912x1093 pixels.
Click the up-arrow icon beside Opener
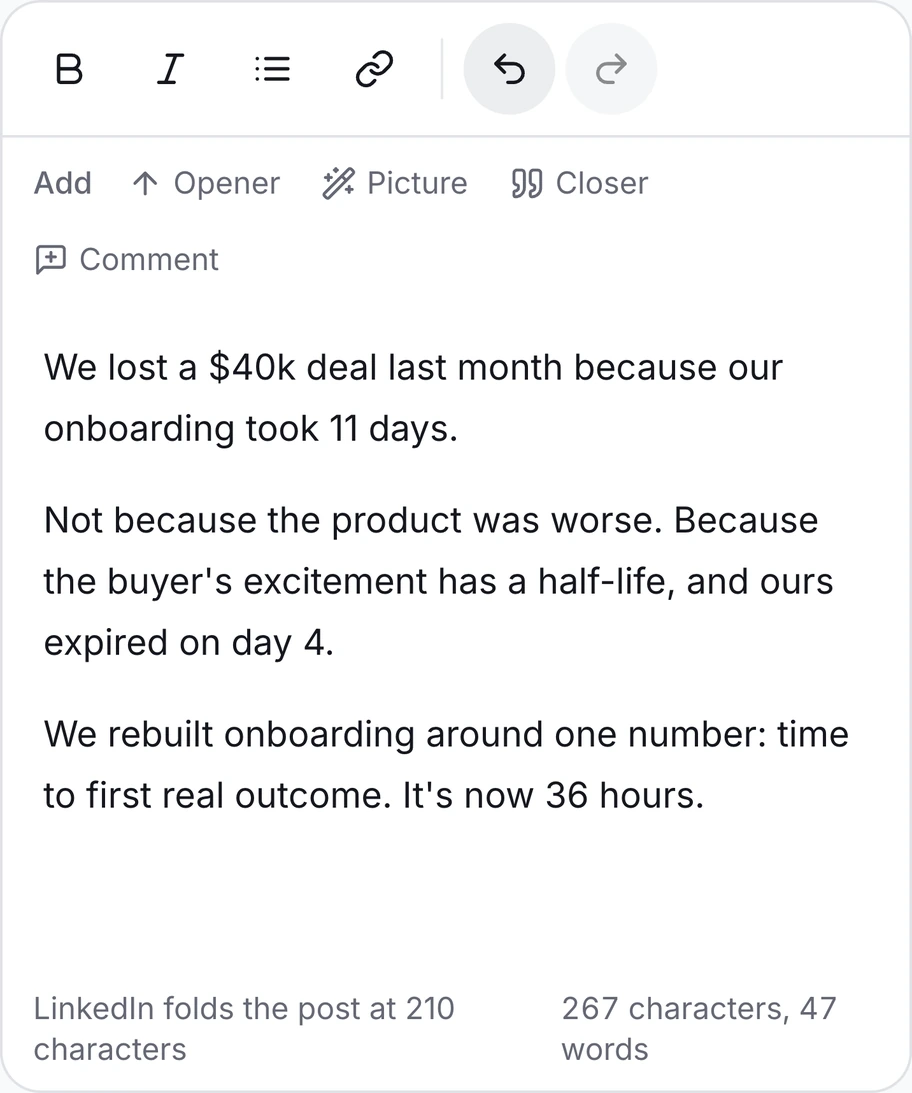tap(145, 184)
